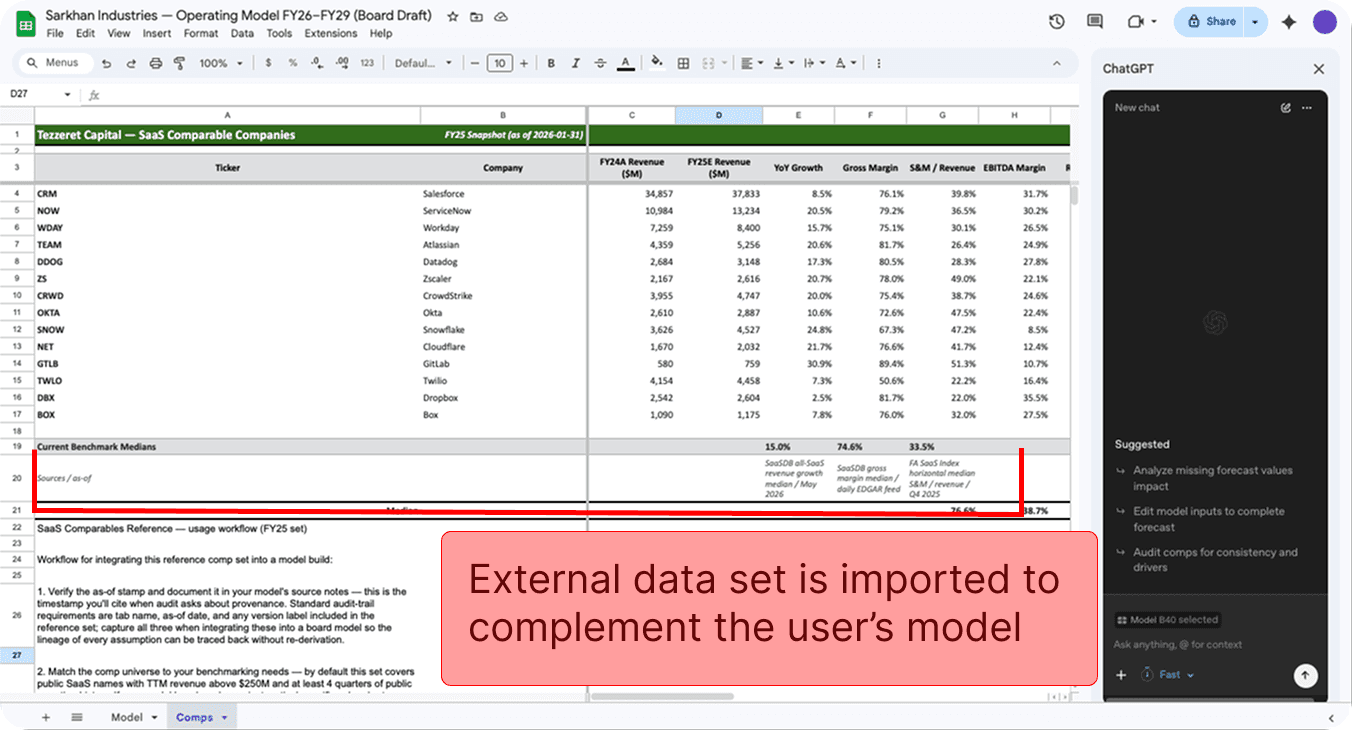
Task: Add an attachment with the chat plus icon
Action: click(x=1121, y=675)
